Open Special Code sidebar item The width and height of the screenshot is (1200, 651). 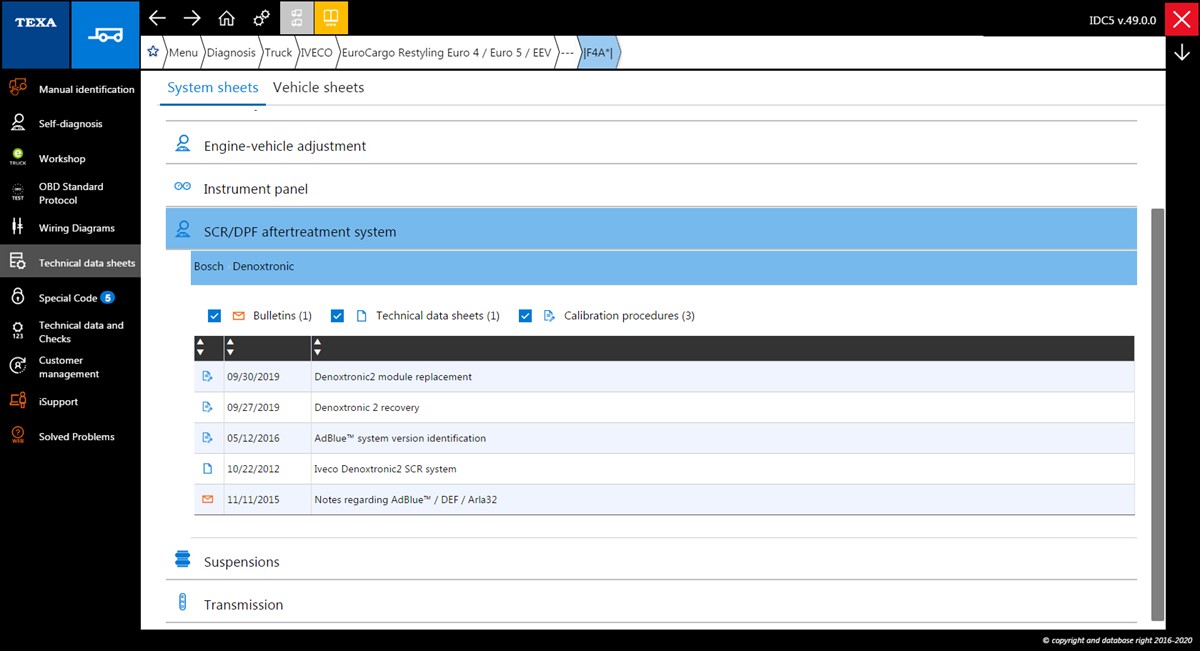(68, 298)
